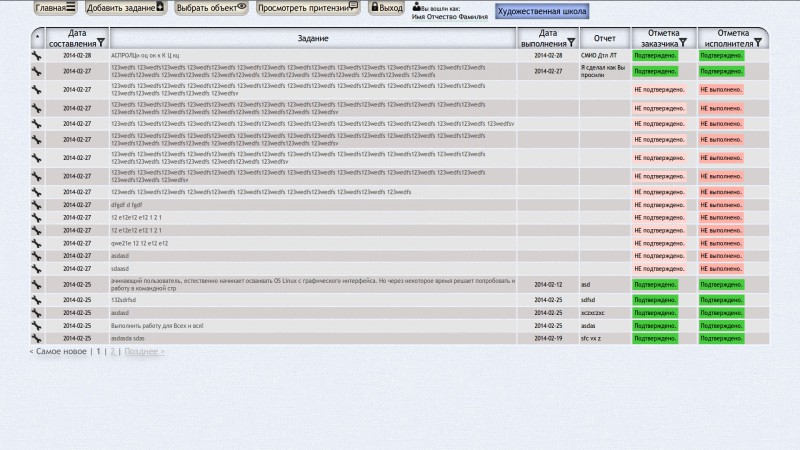
Task: Open the Главная menu button
Action: (55, 8)
